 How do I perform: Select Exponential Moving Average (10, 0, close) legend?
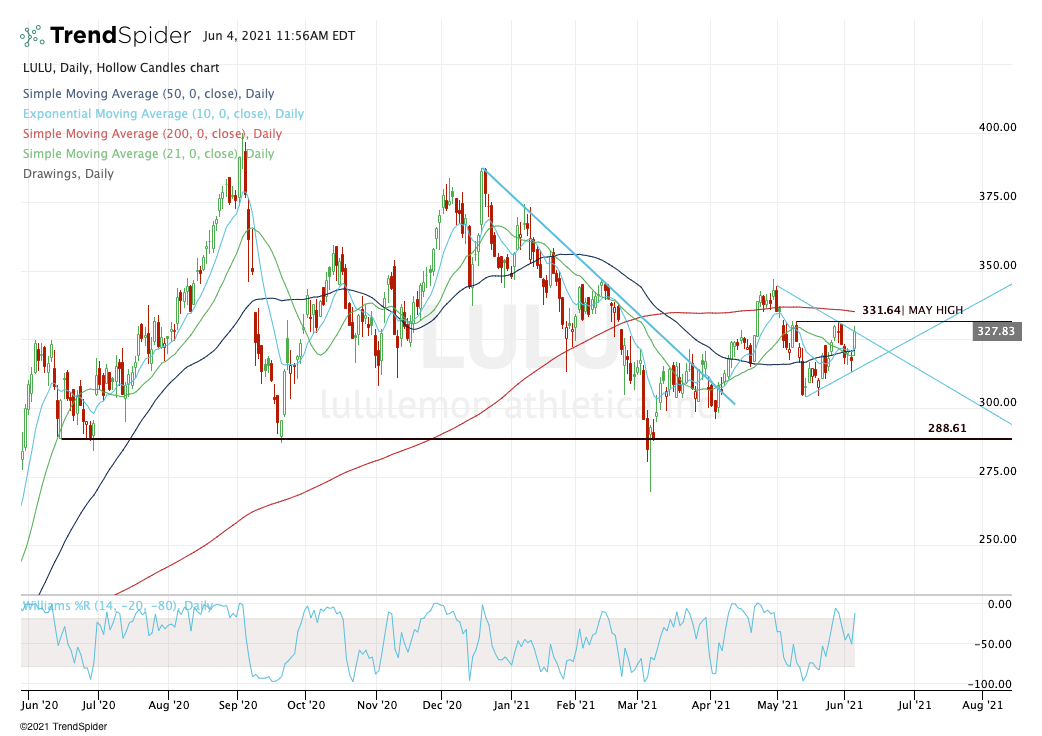163,114
